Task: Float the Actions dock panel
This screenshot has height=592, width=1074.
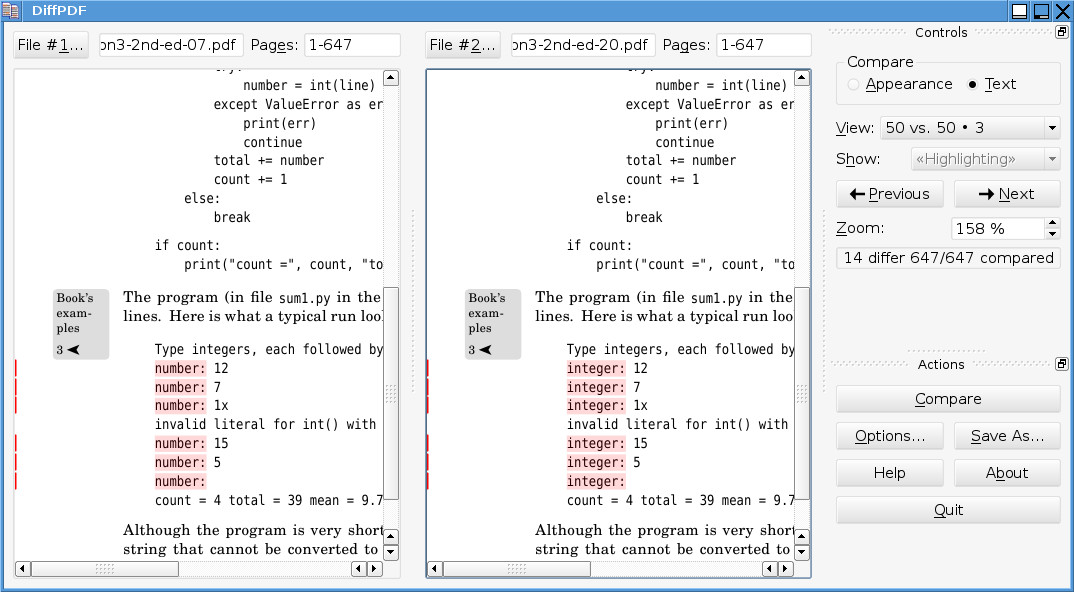Action: 1062,364
